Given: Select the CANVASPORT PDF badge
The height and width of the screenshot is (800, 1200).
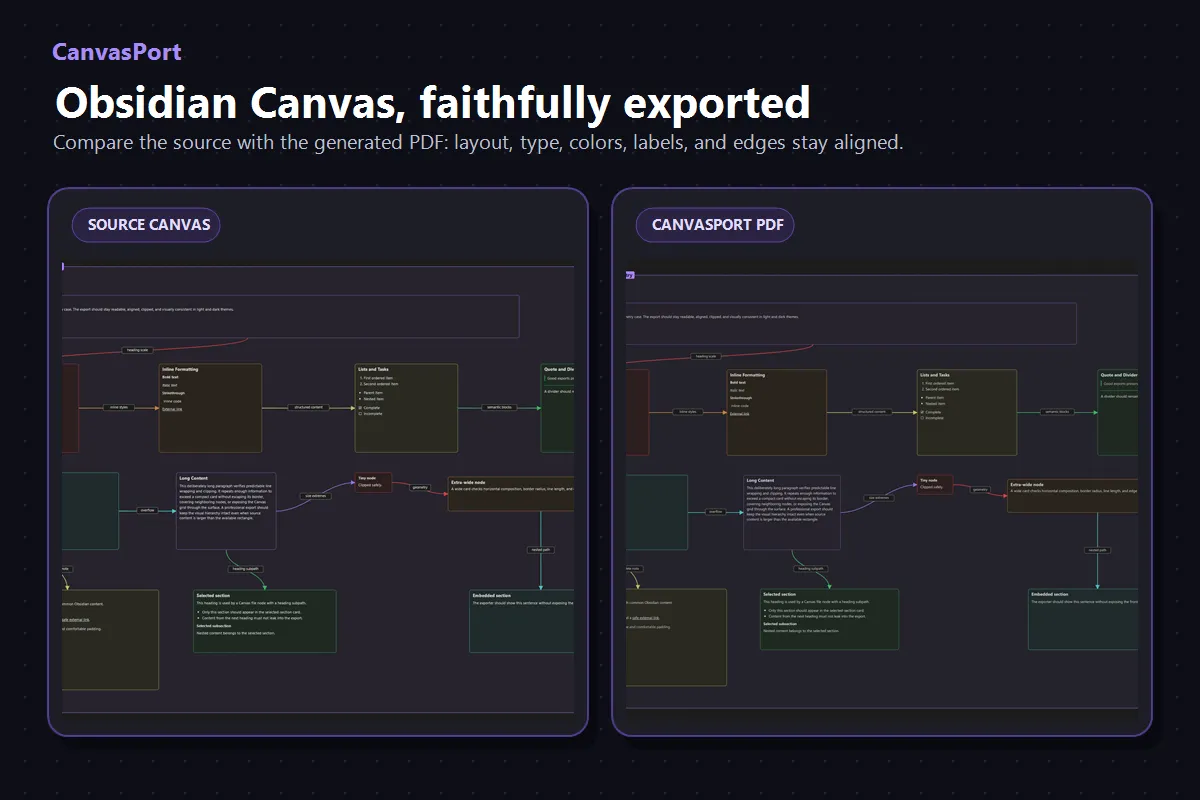Looking at the screenshot, I should [x=715, y=225].
